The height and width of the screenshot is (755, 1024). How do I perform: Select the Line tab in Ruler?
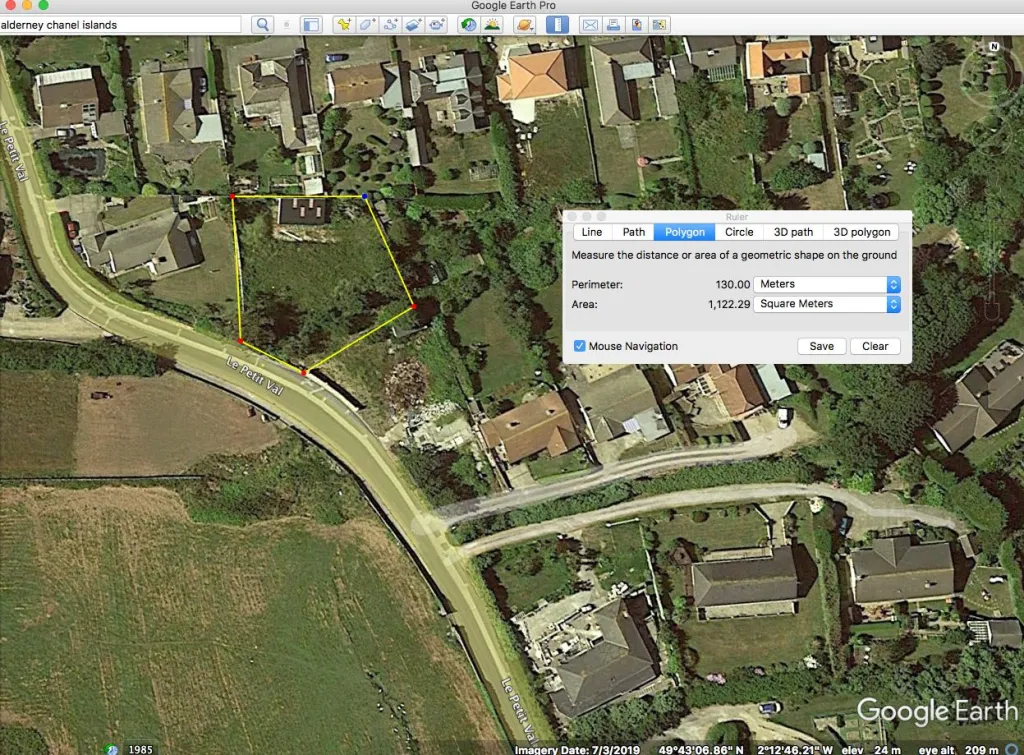point(592,232)
